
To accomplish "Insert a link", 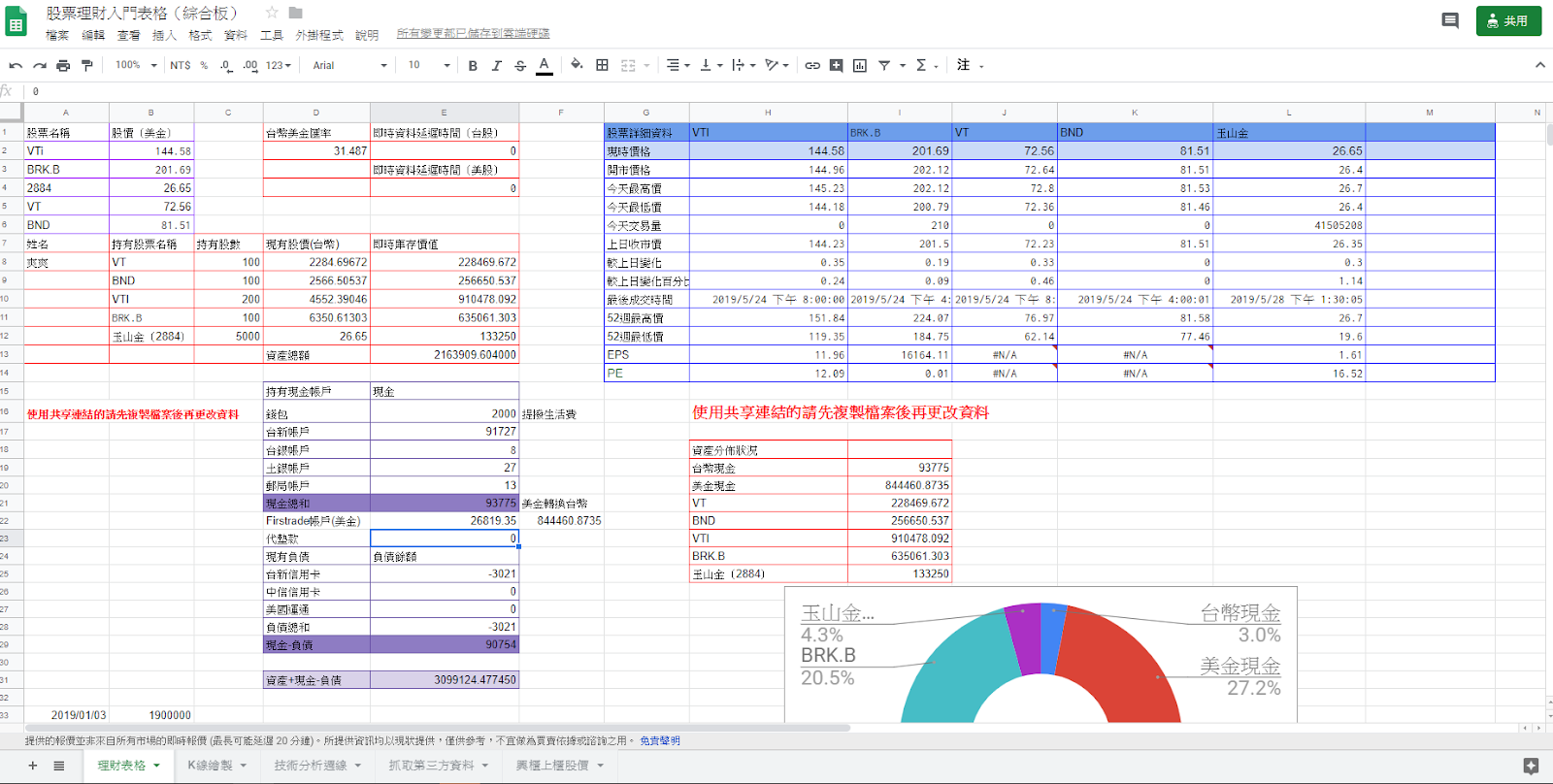I will (x=812, y=65).
